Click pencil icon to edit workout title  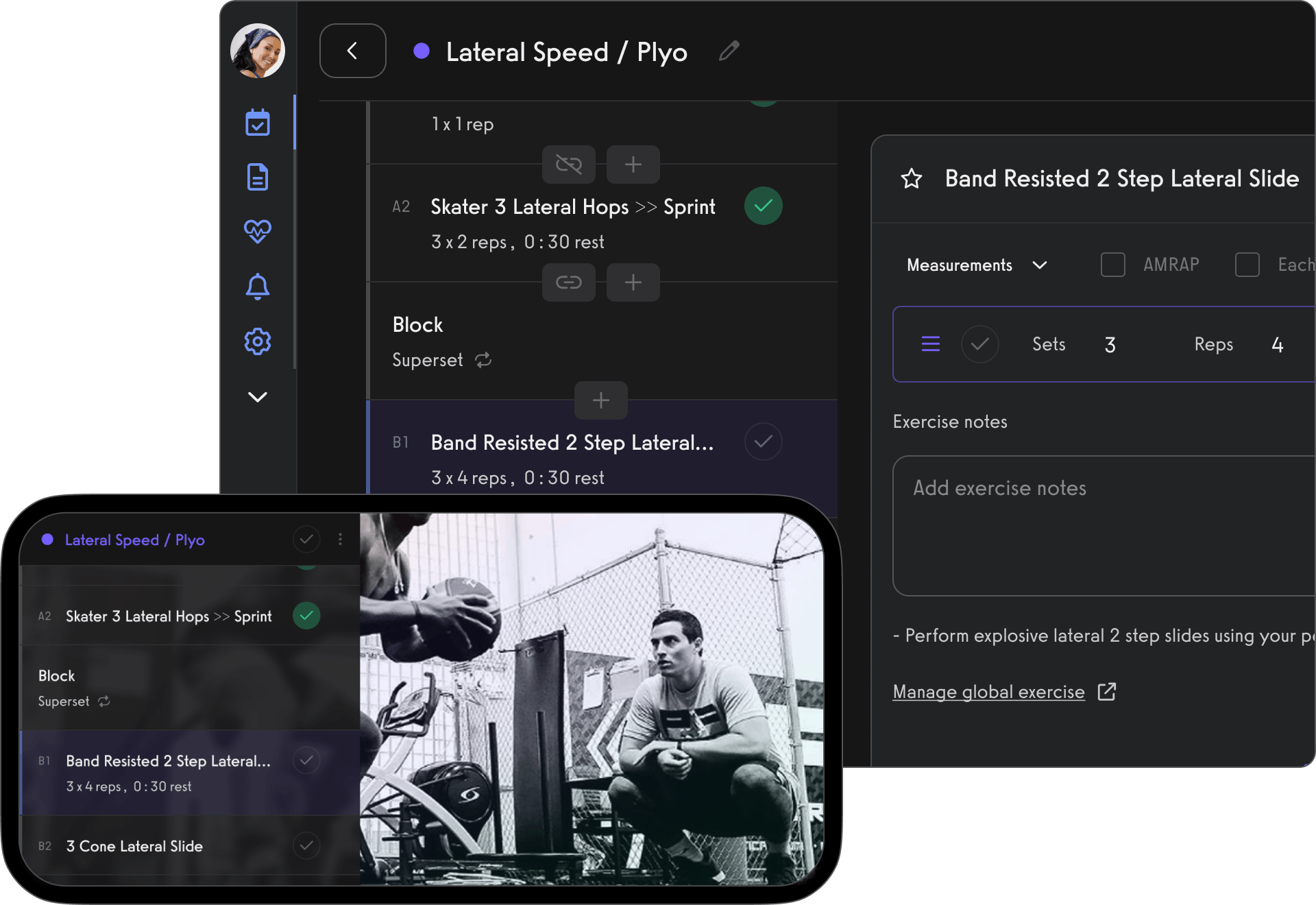coord(729,51)
